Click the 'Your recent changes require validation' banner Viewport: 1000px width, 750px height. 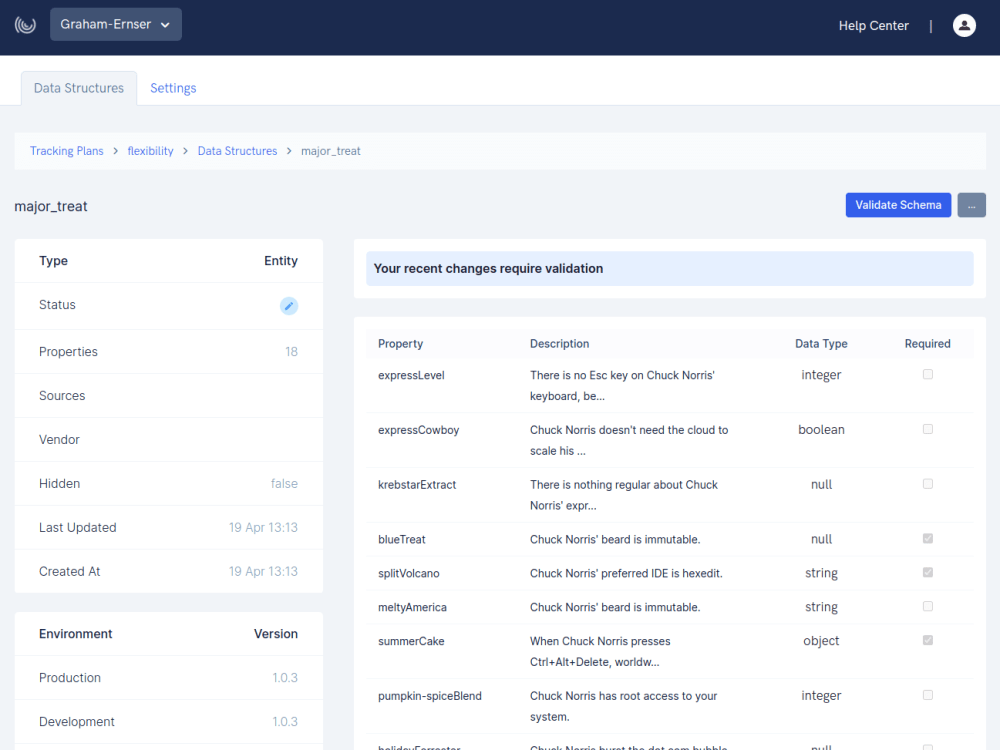coord(670,268)
